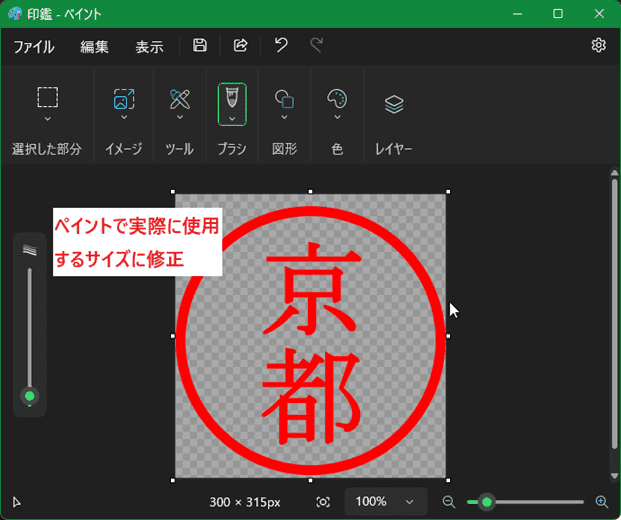The height and width of the screenshot is (520, 621).
Task: Click the brush size slider handle
Action: [x=29, y=397]
